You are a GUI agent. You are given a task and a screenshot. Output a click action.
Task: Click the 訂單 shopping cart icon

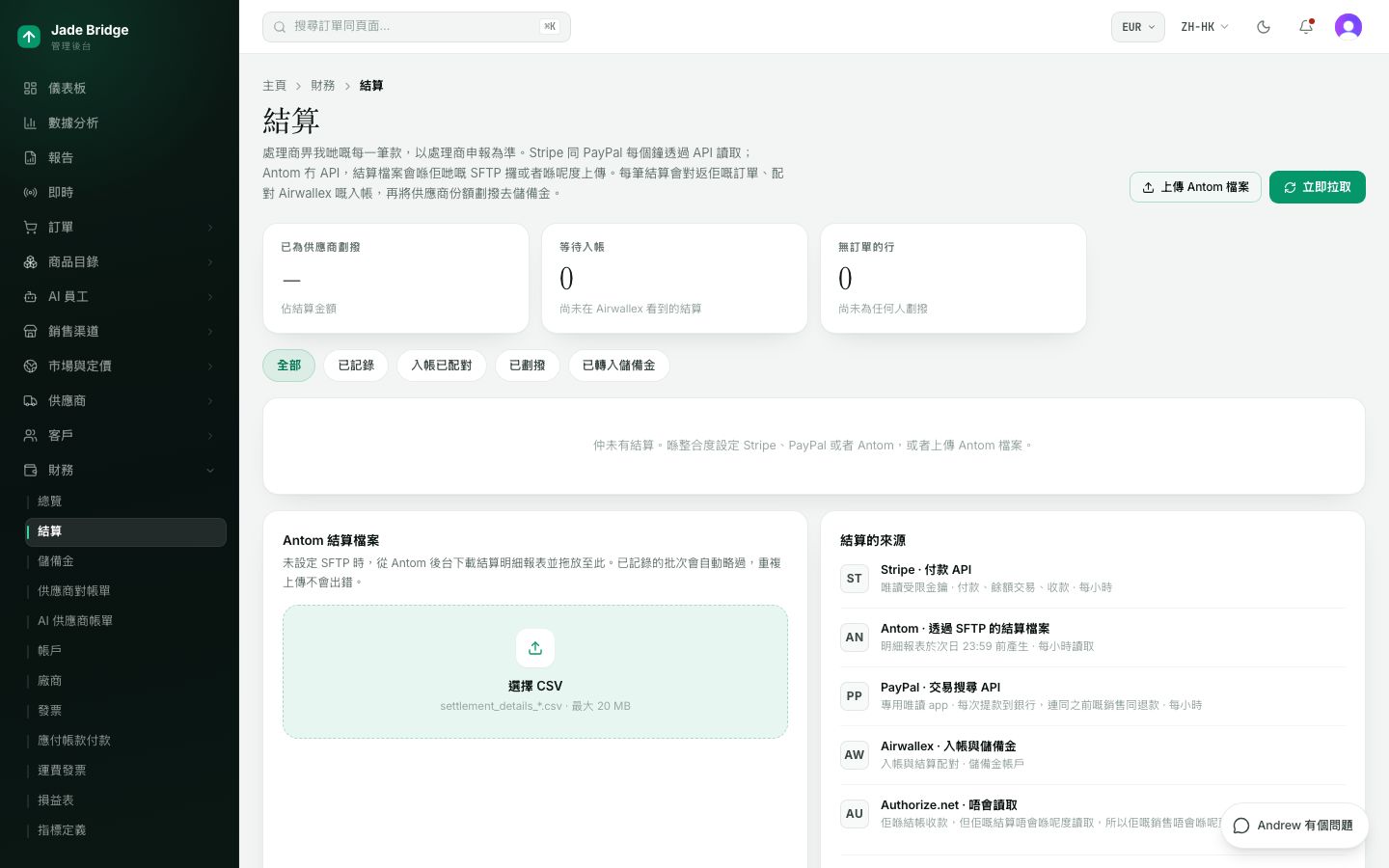pyautogui.click(x=31, y=227)
